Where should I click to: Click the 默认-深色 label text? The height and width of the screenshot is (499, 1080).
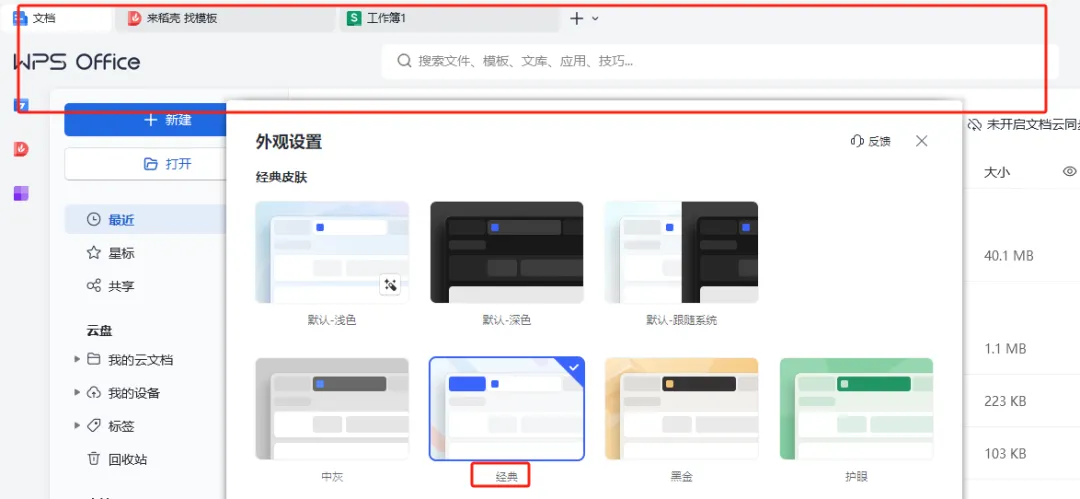pos(506,320)
